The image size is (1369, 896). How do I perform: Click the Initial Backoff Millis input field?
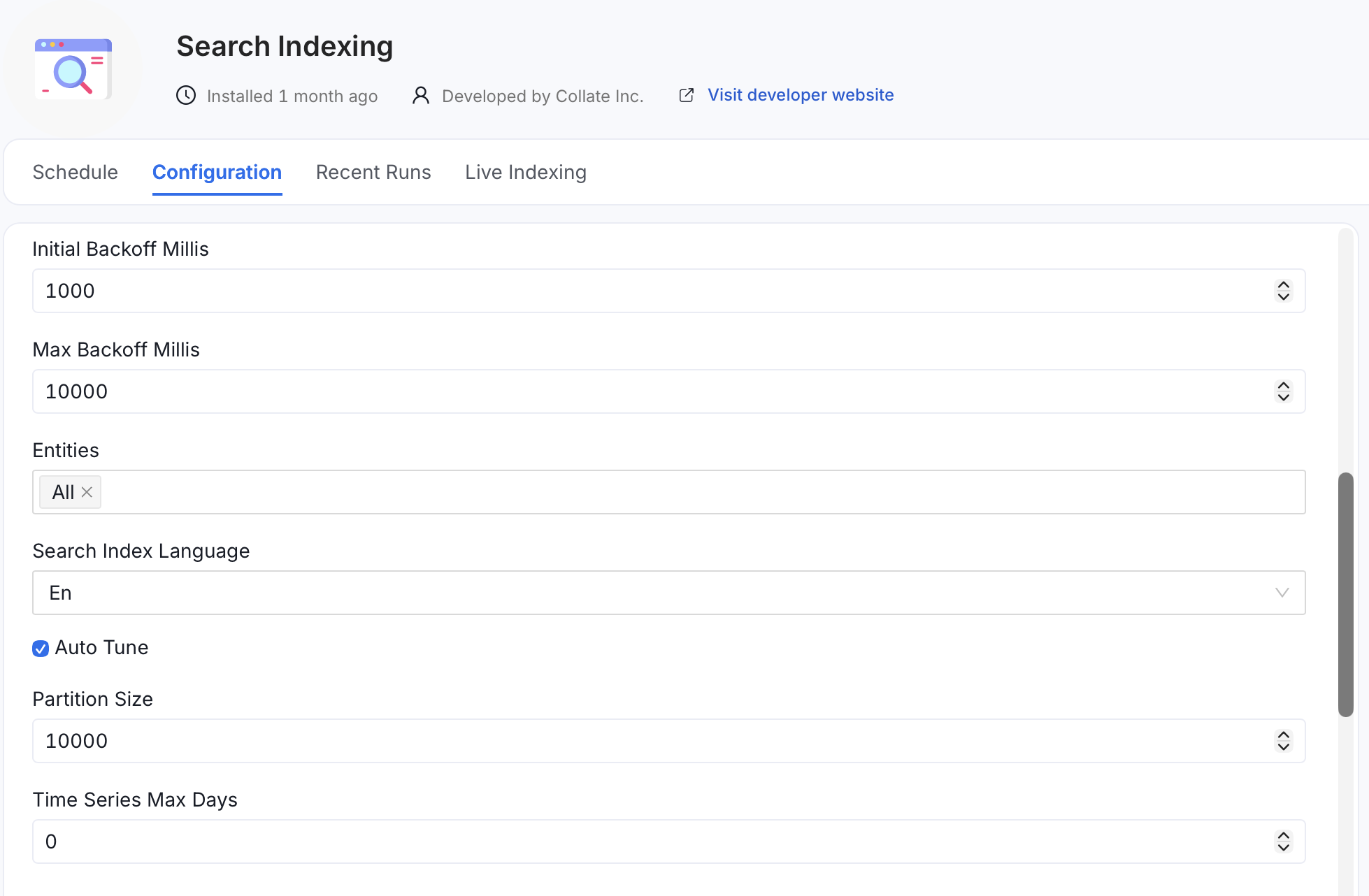668,291
